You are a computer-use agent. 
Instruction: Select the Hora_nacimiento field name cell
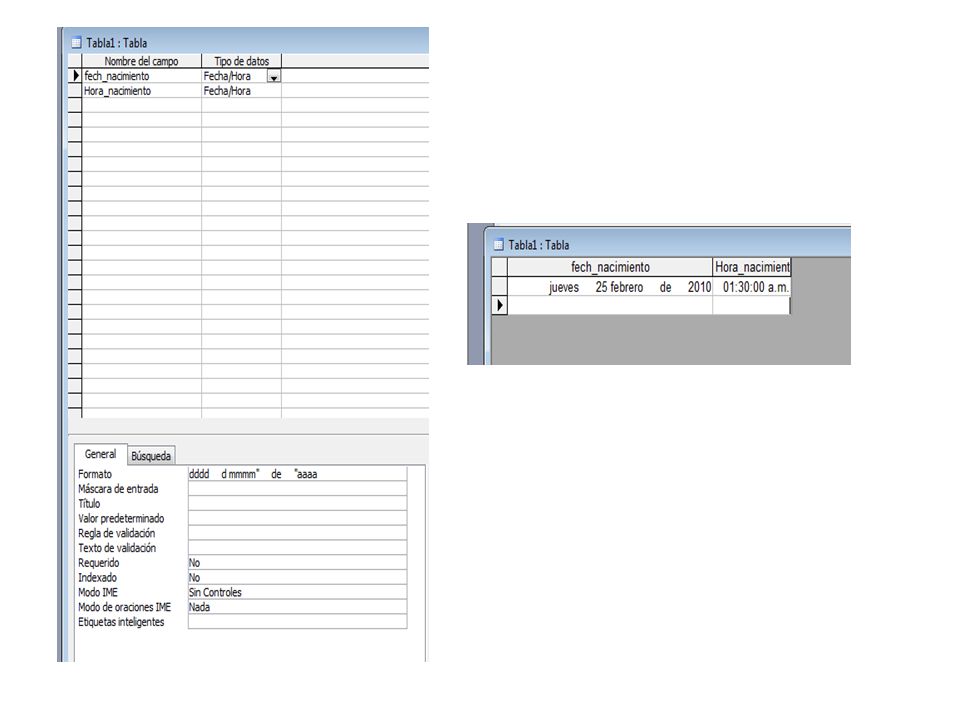pyautogui.click(x=141, y=91)
